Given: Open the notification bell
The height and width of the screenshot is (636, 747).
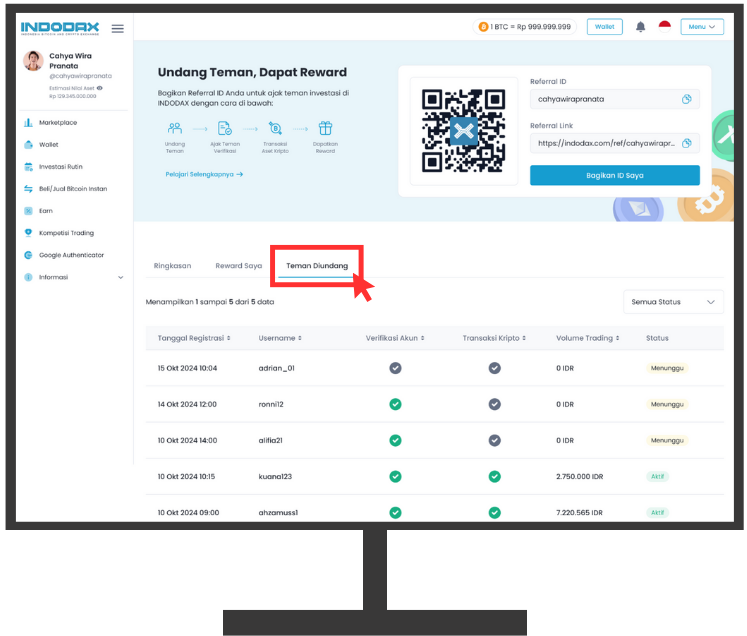Looking at the screenshot, I should point(641,27).
